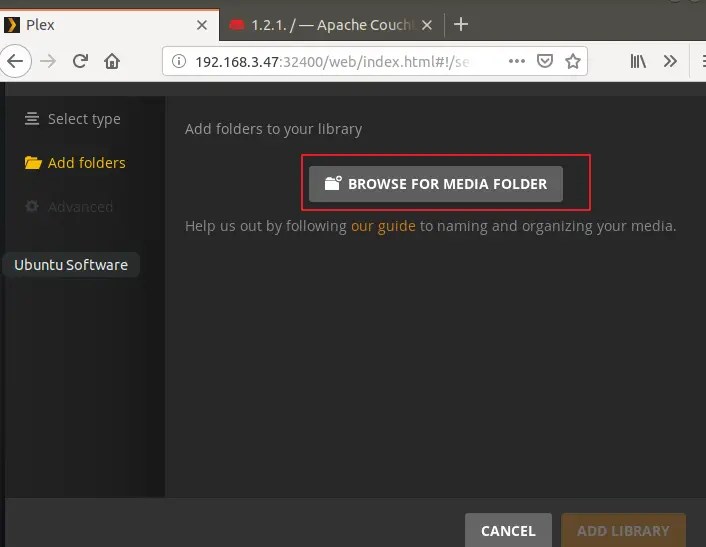This screenshot has width=706, height=547.
Task: Open the disabled Advanced step
Action: [x=69, y=207]
